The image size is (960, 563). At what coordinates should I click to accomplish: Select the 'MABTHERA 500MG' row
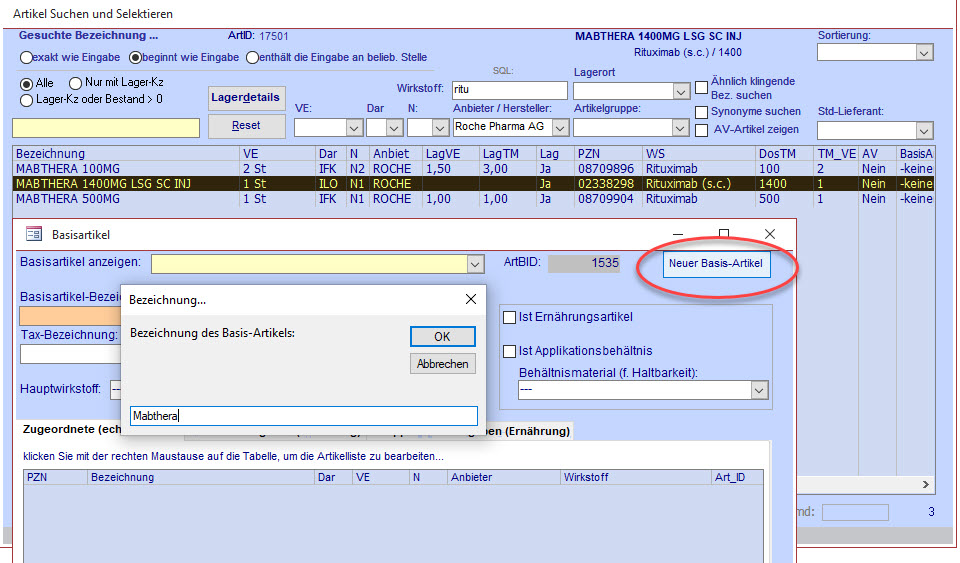[473, 199]
